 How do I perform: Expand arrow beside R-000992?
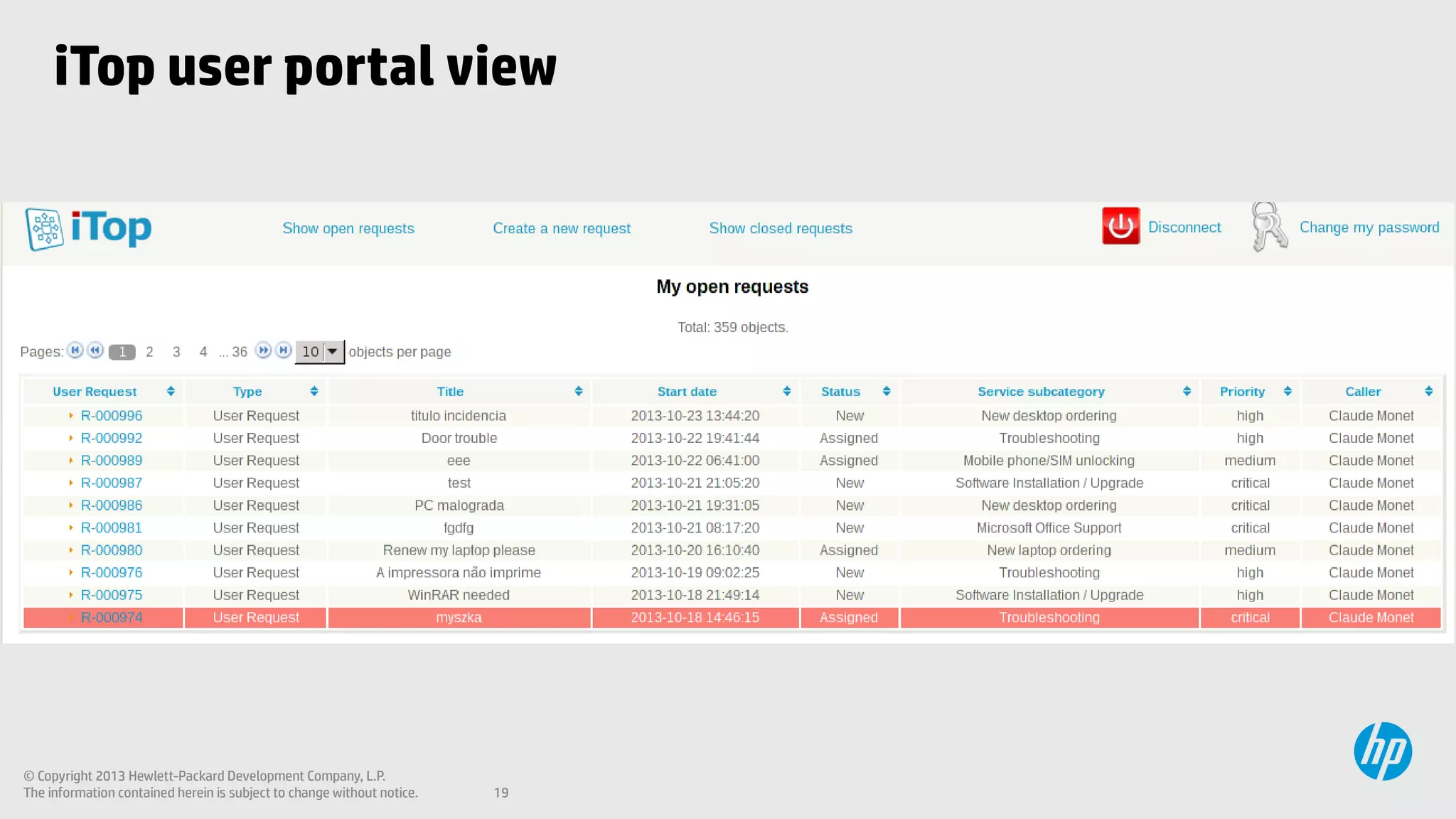coord(71,438)
